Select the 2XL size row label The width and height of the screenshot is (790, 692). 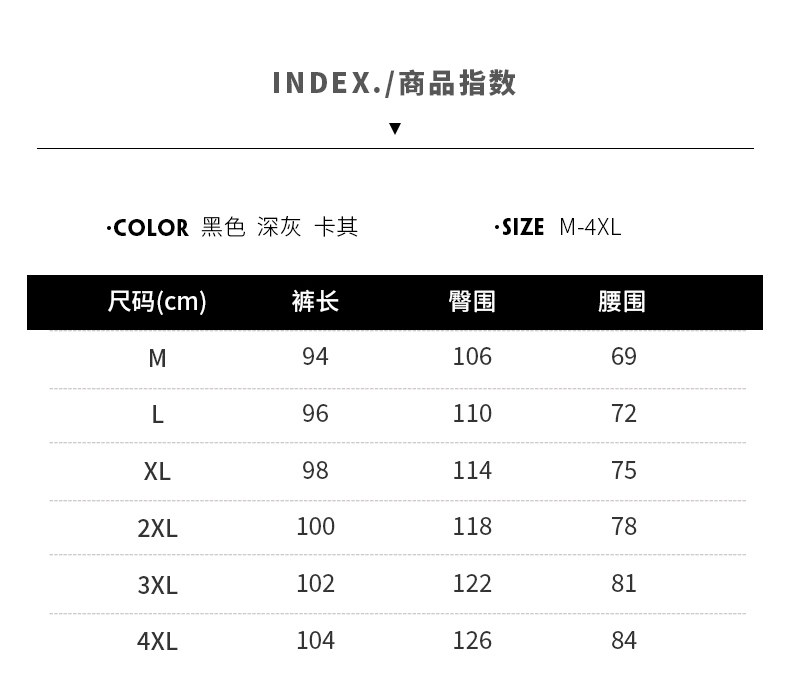tap(157, 528)
